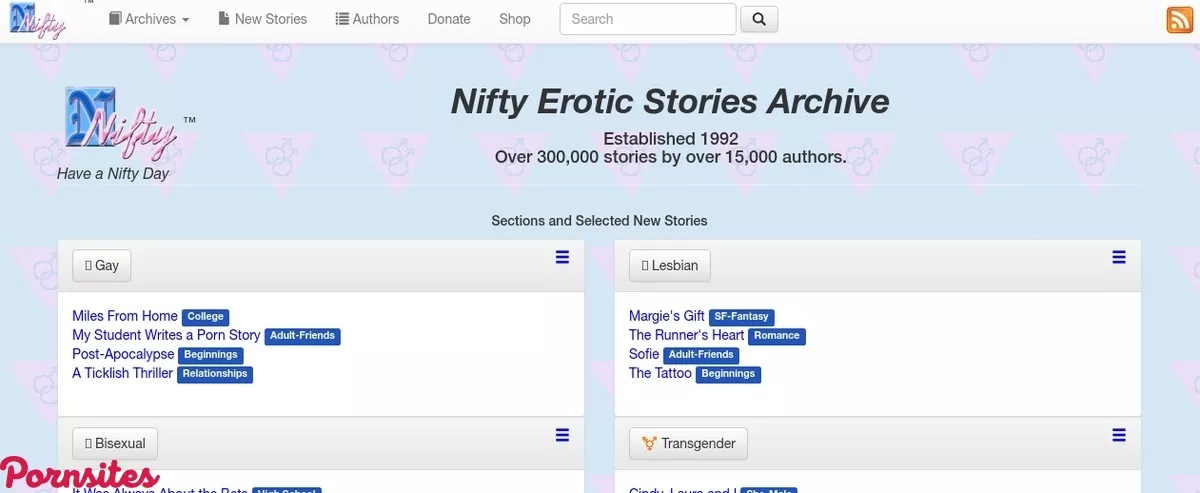Viewport: 1200px width, 493px height.
Task: Click the large Nifty logo in header
Action: [x=120, y=125]
